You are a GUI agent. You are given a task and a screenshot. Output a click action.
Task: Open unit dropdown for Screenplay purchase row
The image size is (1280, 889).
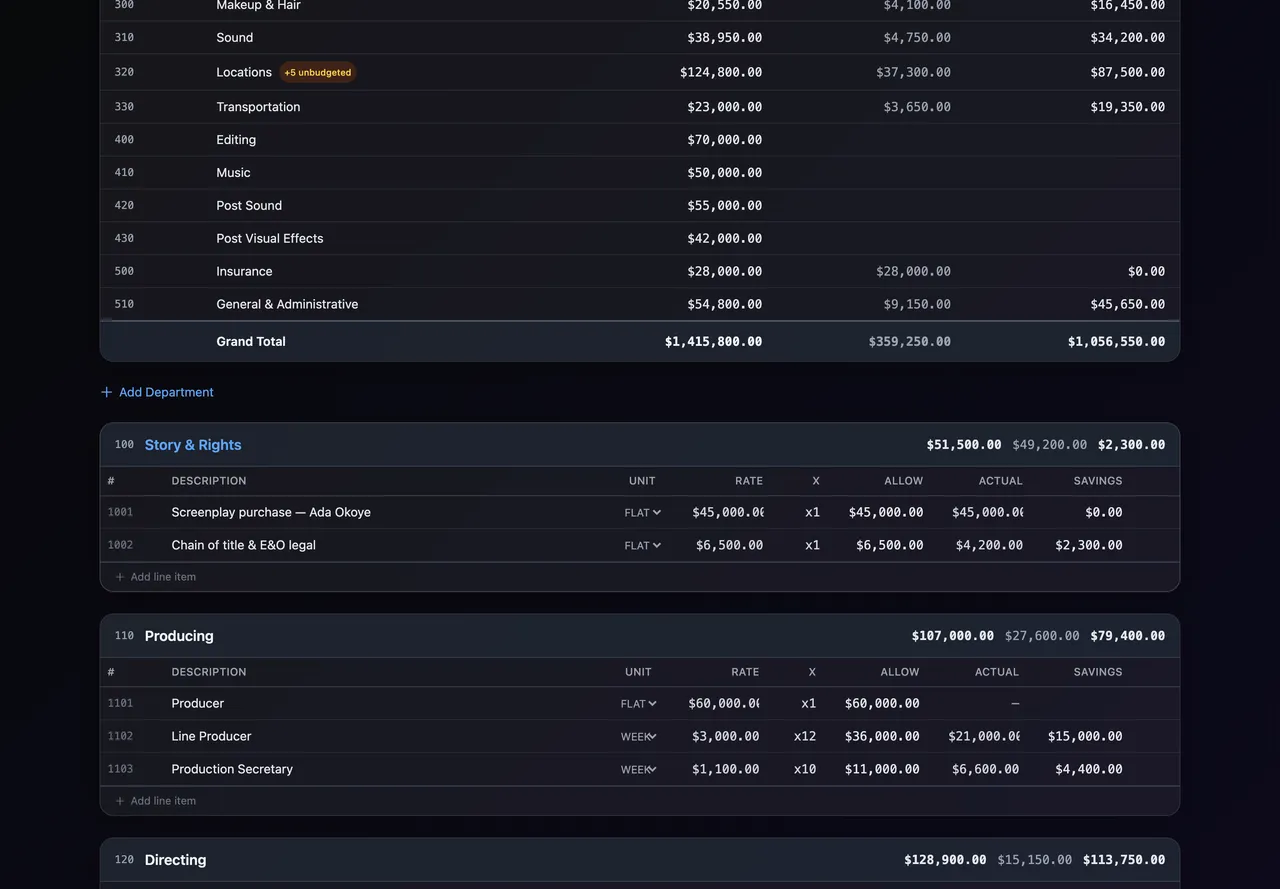[643, 513]
